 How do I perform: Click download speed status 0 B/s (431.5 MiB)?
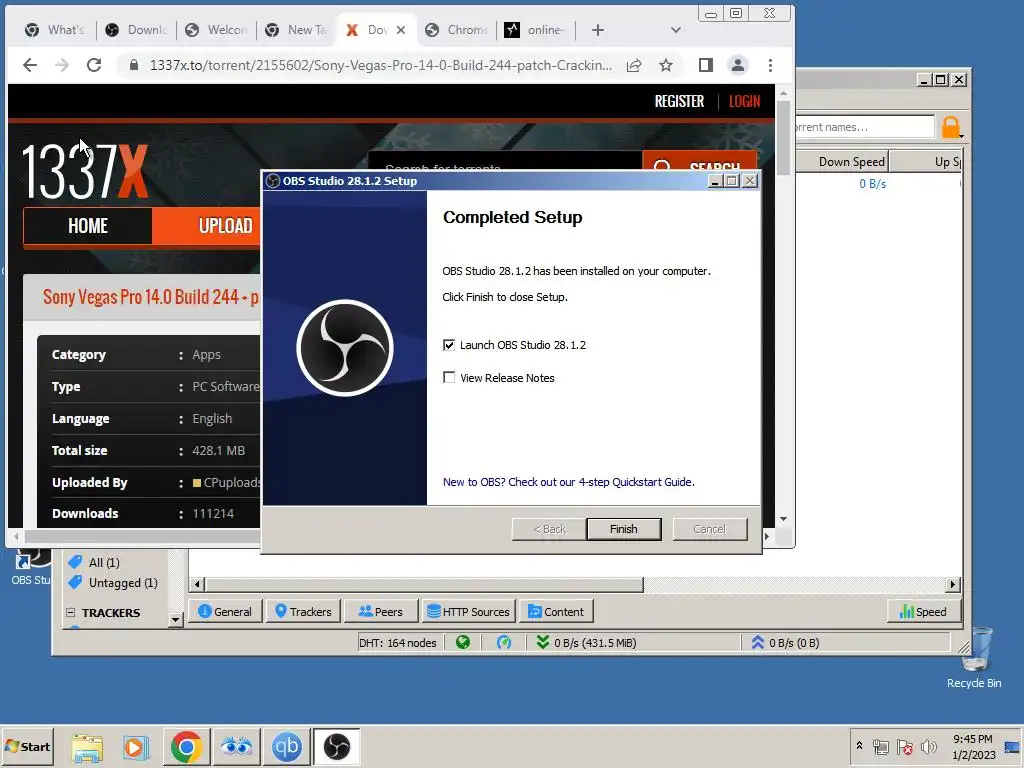[586, 643]
